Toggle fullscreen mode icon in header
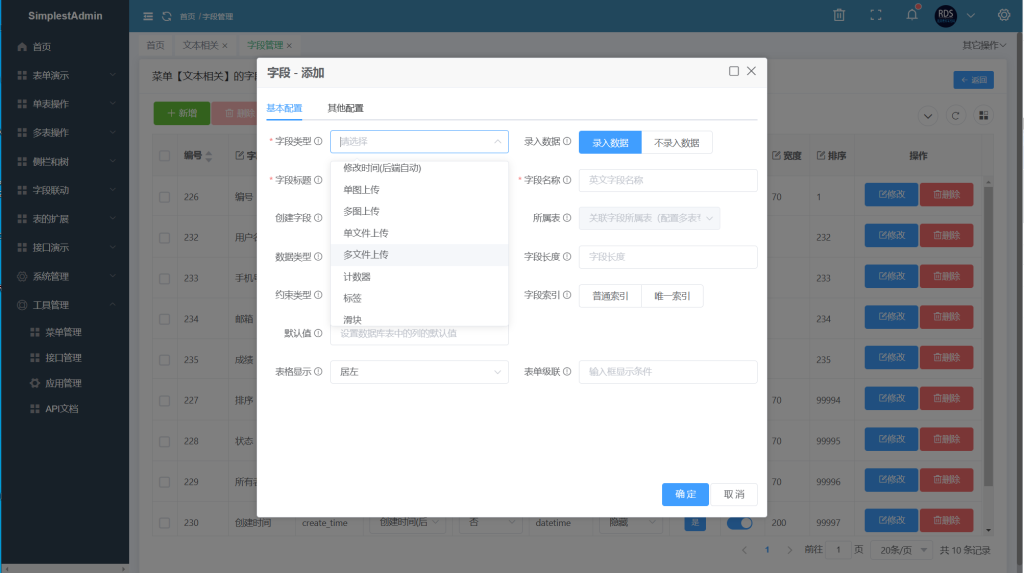This screenshot has width=1024, height=573. [x=876, y=15]
